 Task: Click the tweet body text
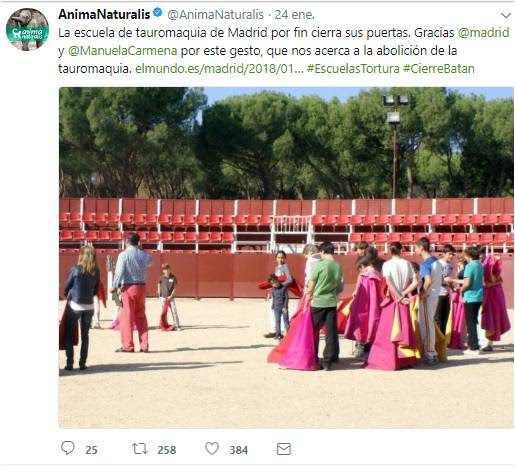click(x=284, y=51)
